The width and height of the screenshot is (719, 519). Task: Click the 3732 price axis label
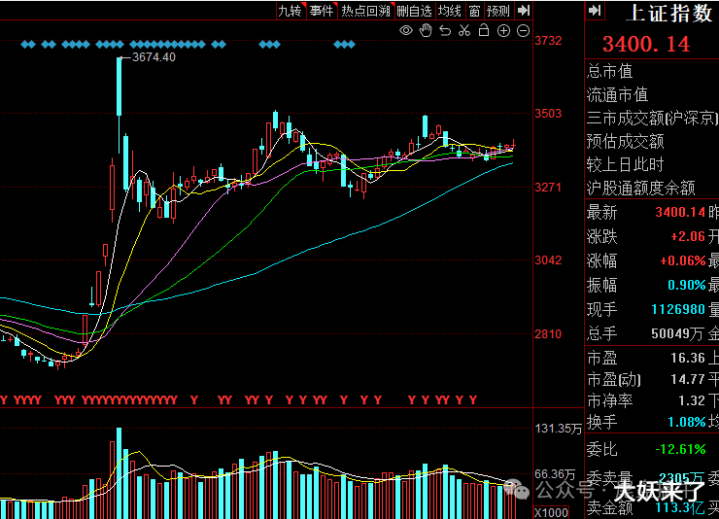coord(548,41)
